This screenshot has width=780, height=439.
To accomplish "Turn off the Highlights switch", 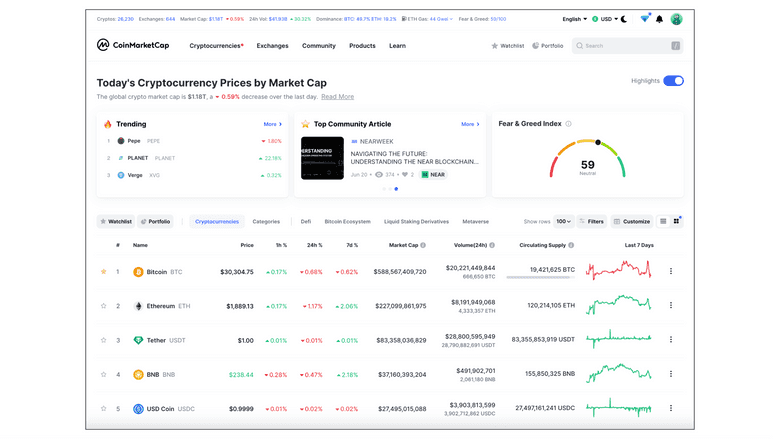I will 673,81.
